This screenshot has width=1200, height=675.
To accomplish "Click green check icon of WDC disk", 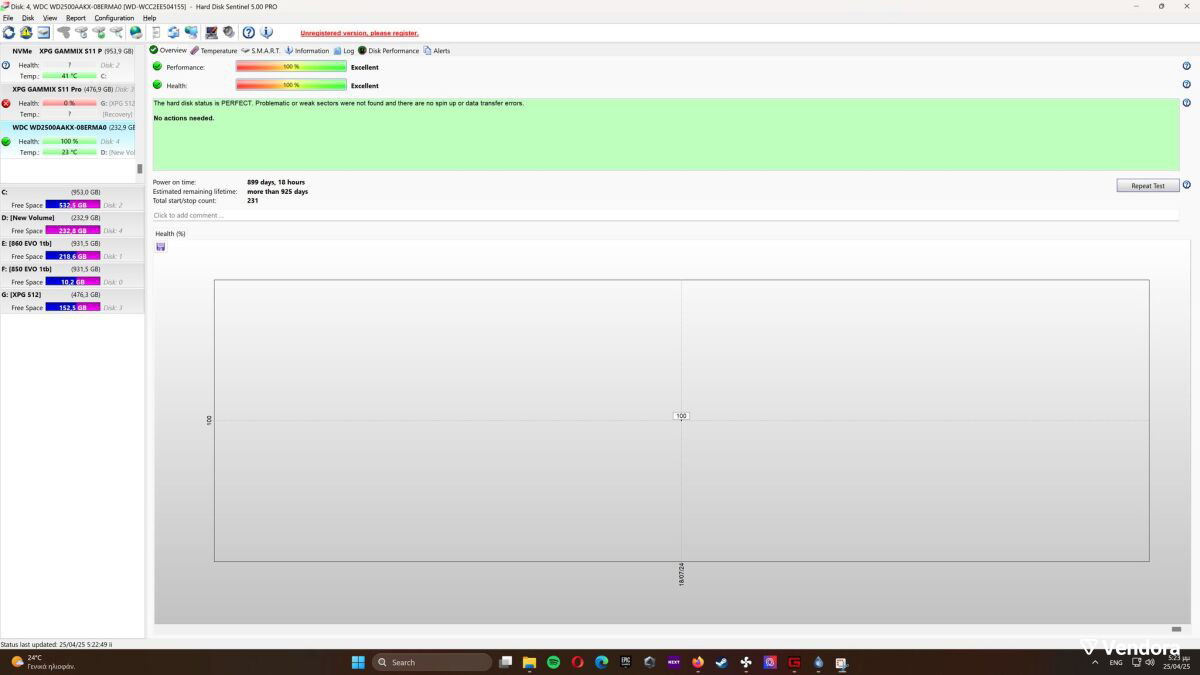I will pos(6,141).
